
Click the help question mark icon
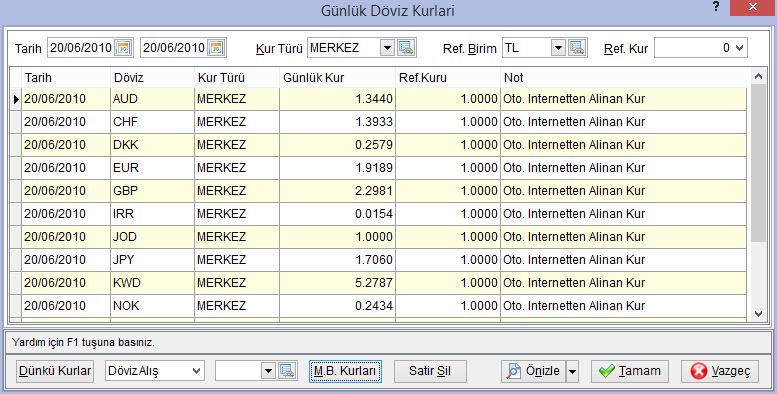pyautogui.click(x=716, y=7)
